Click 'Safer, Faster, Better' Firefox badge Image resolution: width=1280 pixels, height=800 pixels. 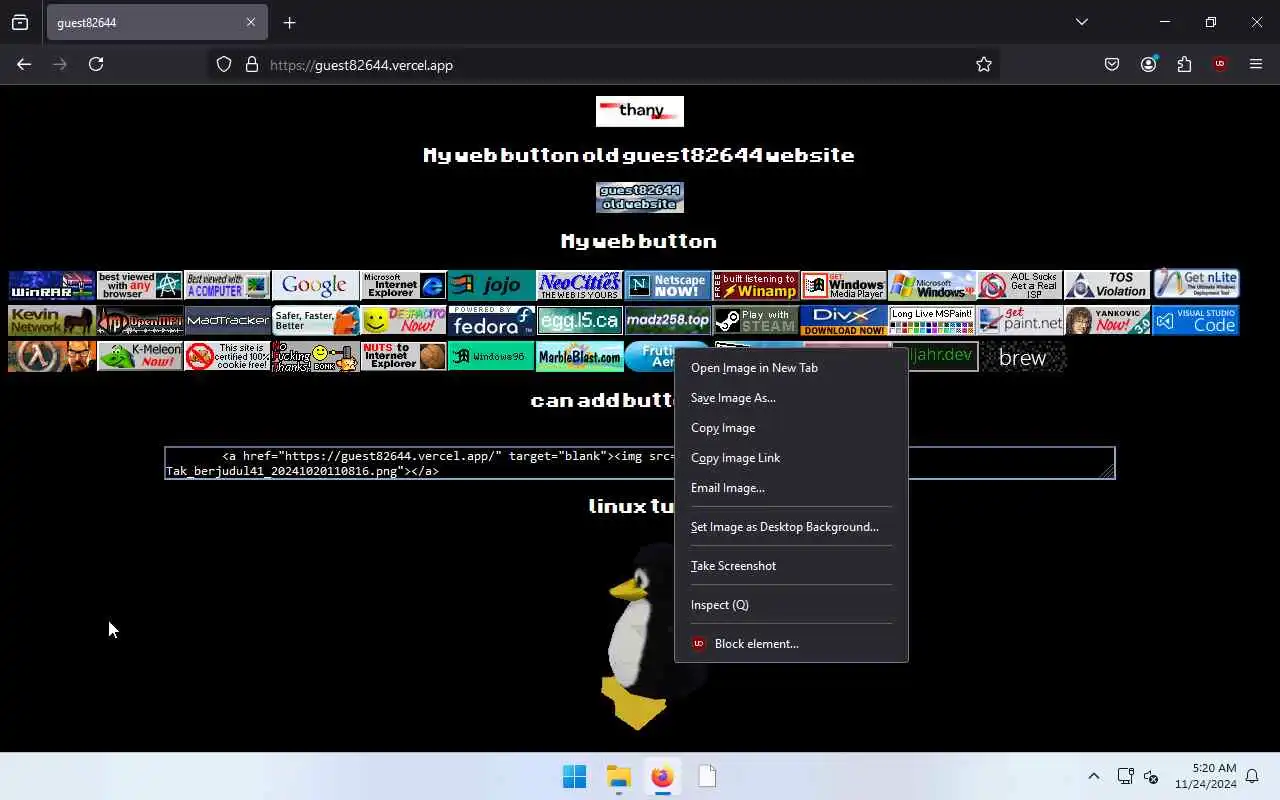click(x=315, y=321)
